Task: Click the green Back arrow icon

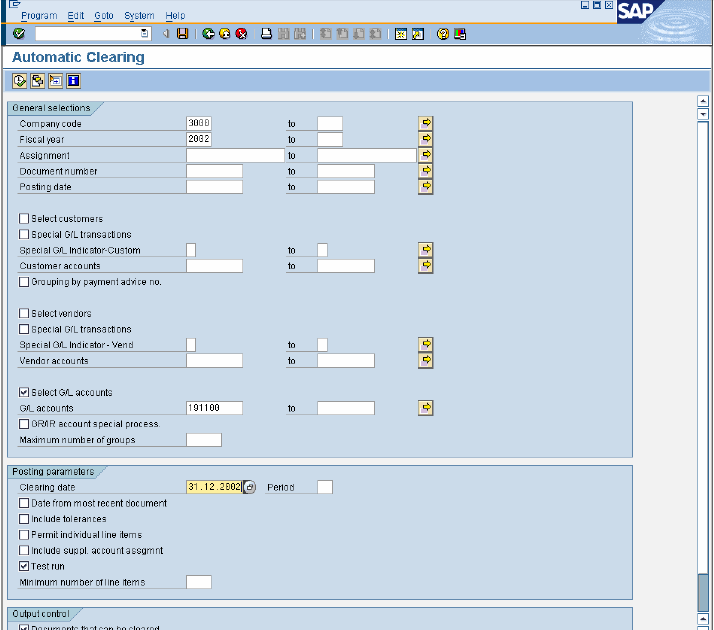Action: click(208, 34)
